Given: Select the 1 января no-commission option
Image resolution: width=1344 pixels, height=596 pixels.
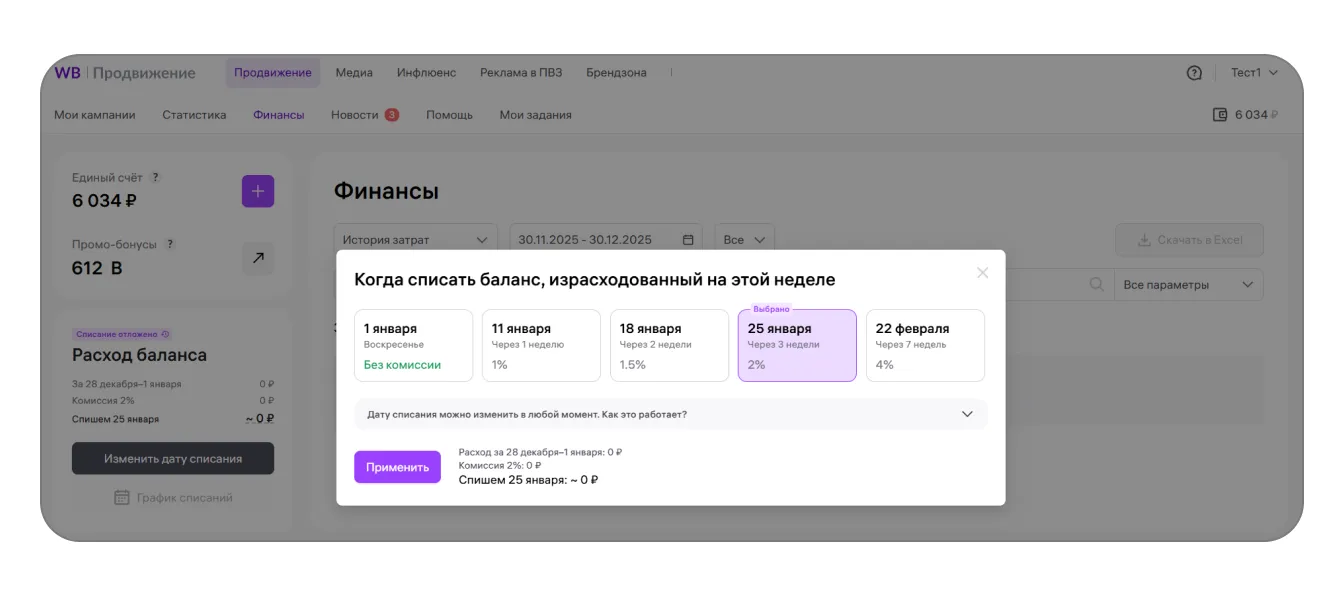Looking at the screenshot, I should click(x=413, y=345).
